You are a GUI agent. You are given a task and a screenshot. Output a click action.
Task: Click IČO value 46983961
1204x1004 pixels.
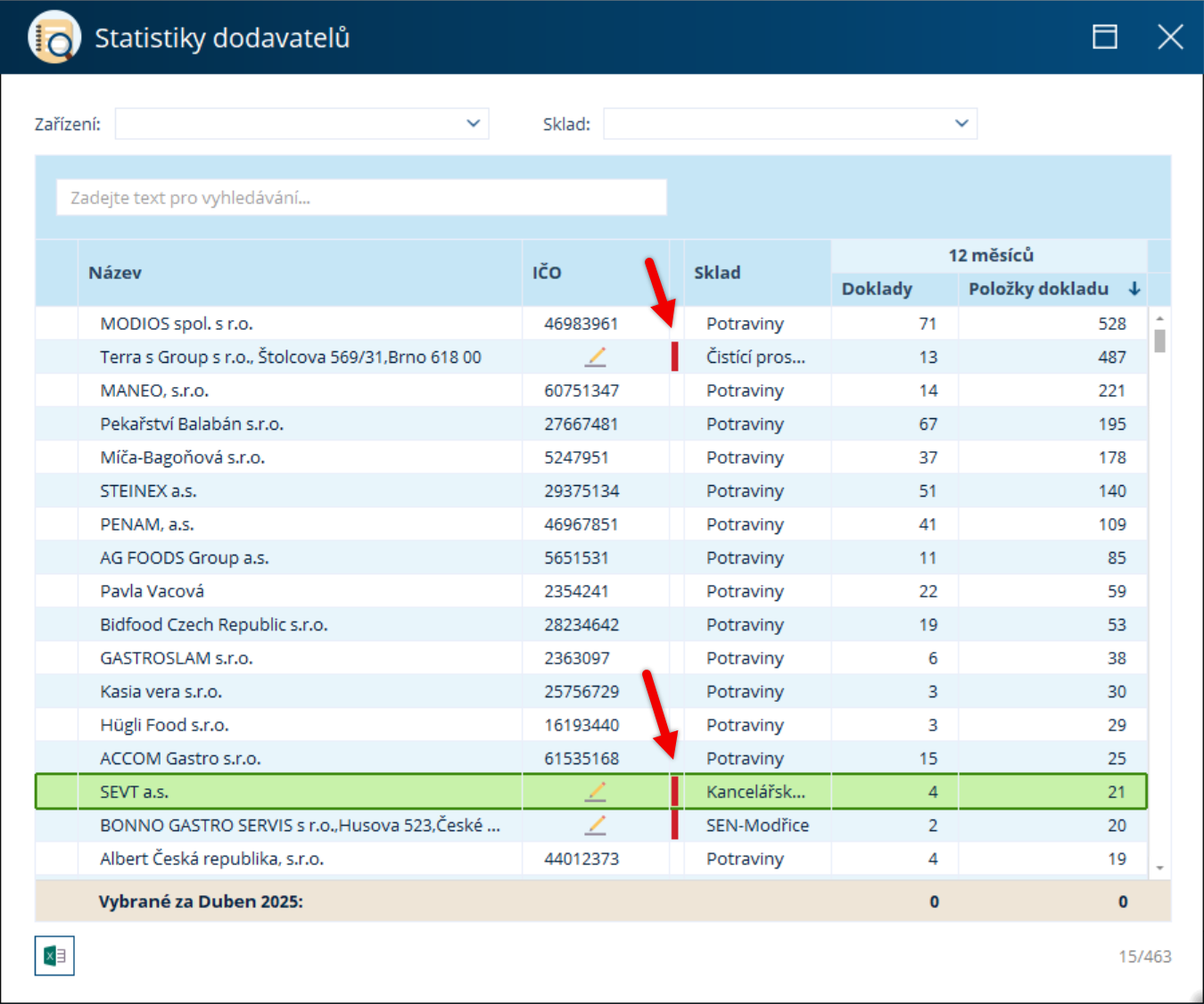coord(581,324)
